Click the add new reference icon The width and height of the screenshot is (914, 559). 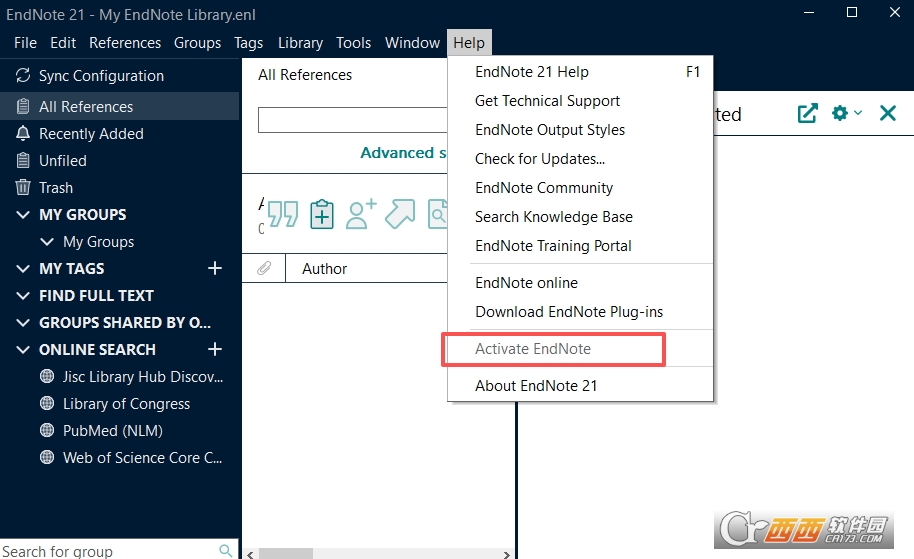click(x=322, y=214)
